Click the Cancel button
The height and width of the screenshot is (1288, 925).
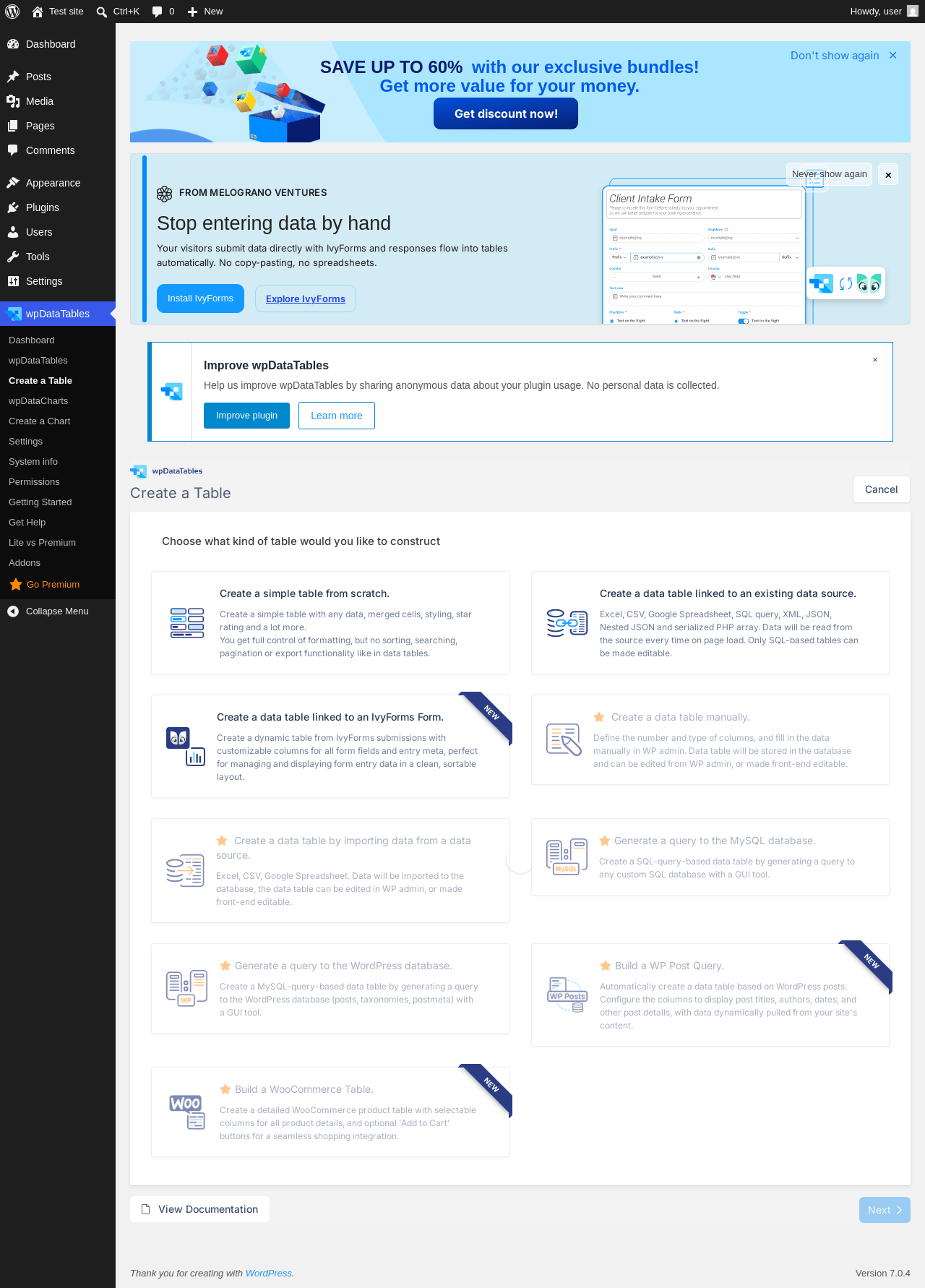click(x=881, y=489)
